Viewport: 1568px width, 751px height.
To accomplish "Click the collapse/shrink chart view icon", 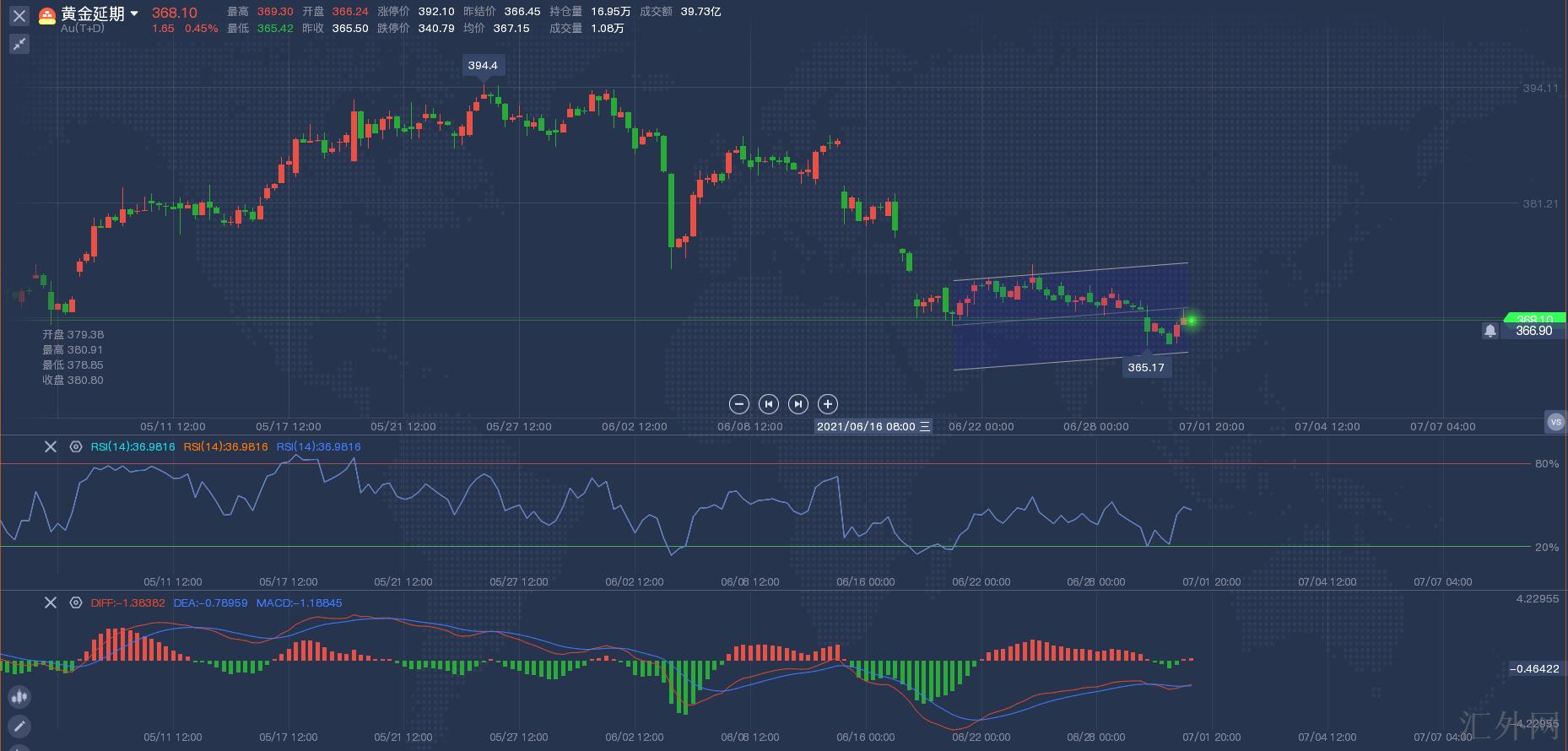I will pyautogui.click(x=19, y=44).
